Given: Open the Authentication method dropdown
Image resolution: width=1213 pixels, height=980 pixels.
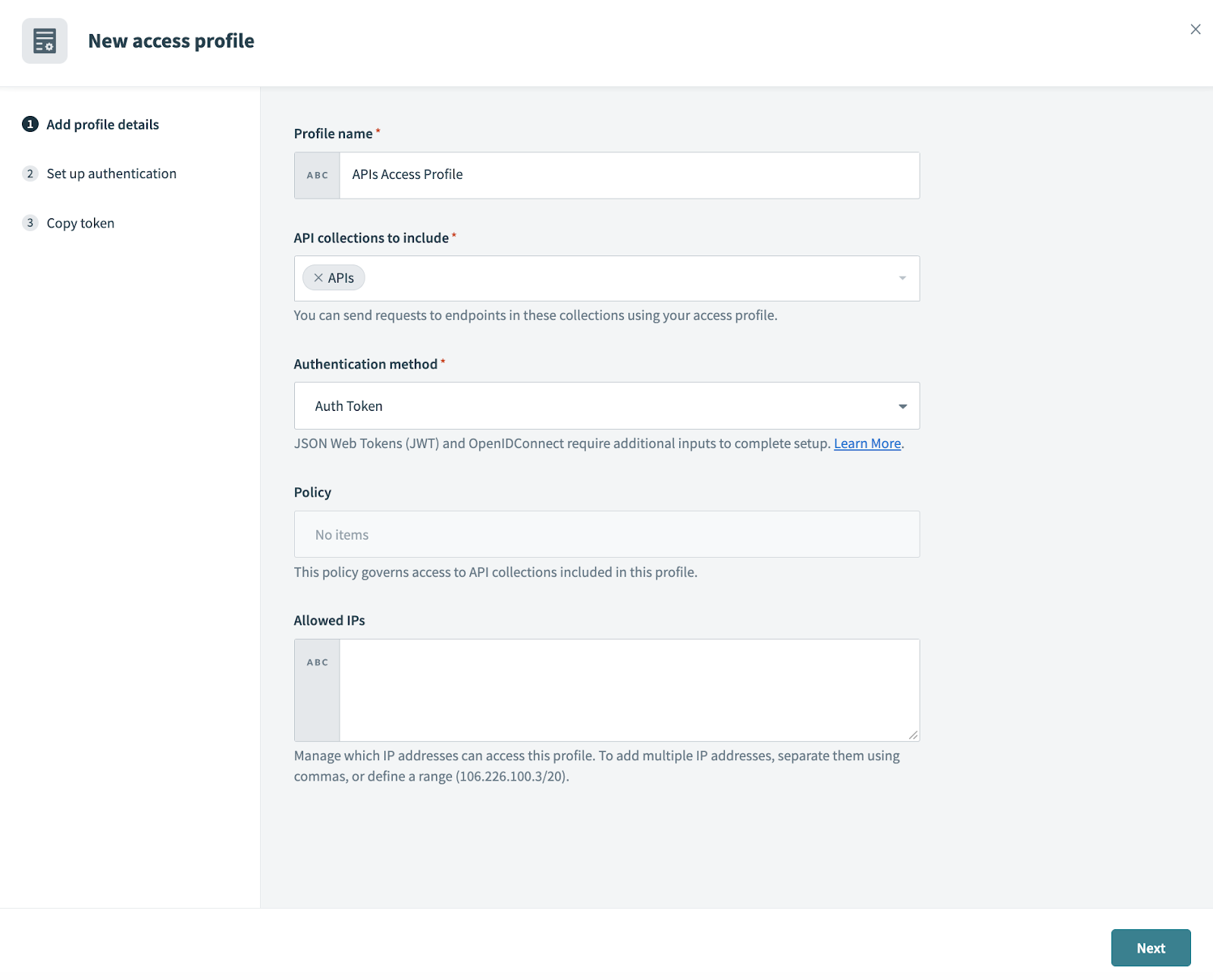Looking at the screenshot, I should (x=901, y=405).
